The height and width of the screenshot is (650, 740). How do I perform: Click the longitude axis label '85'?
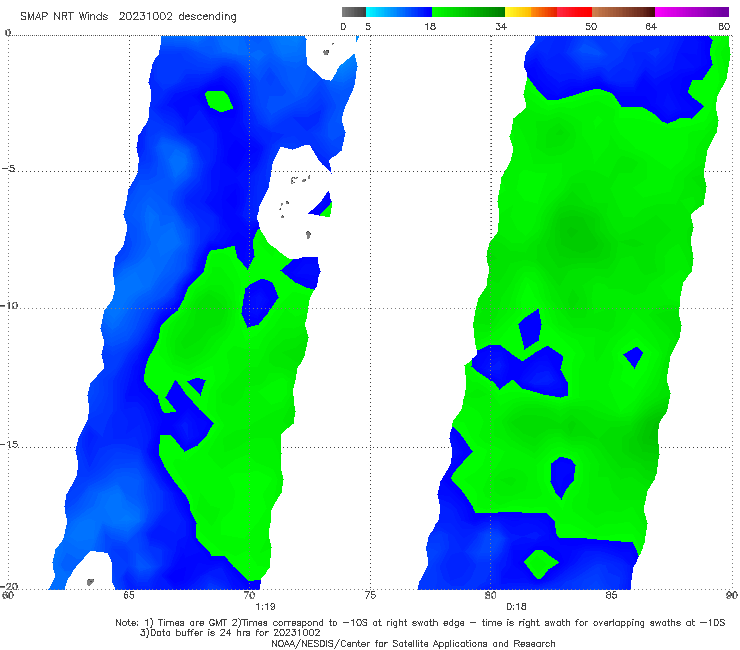(611, 595)
